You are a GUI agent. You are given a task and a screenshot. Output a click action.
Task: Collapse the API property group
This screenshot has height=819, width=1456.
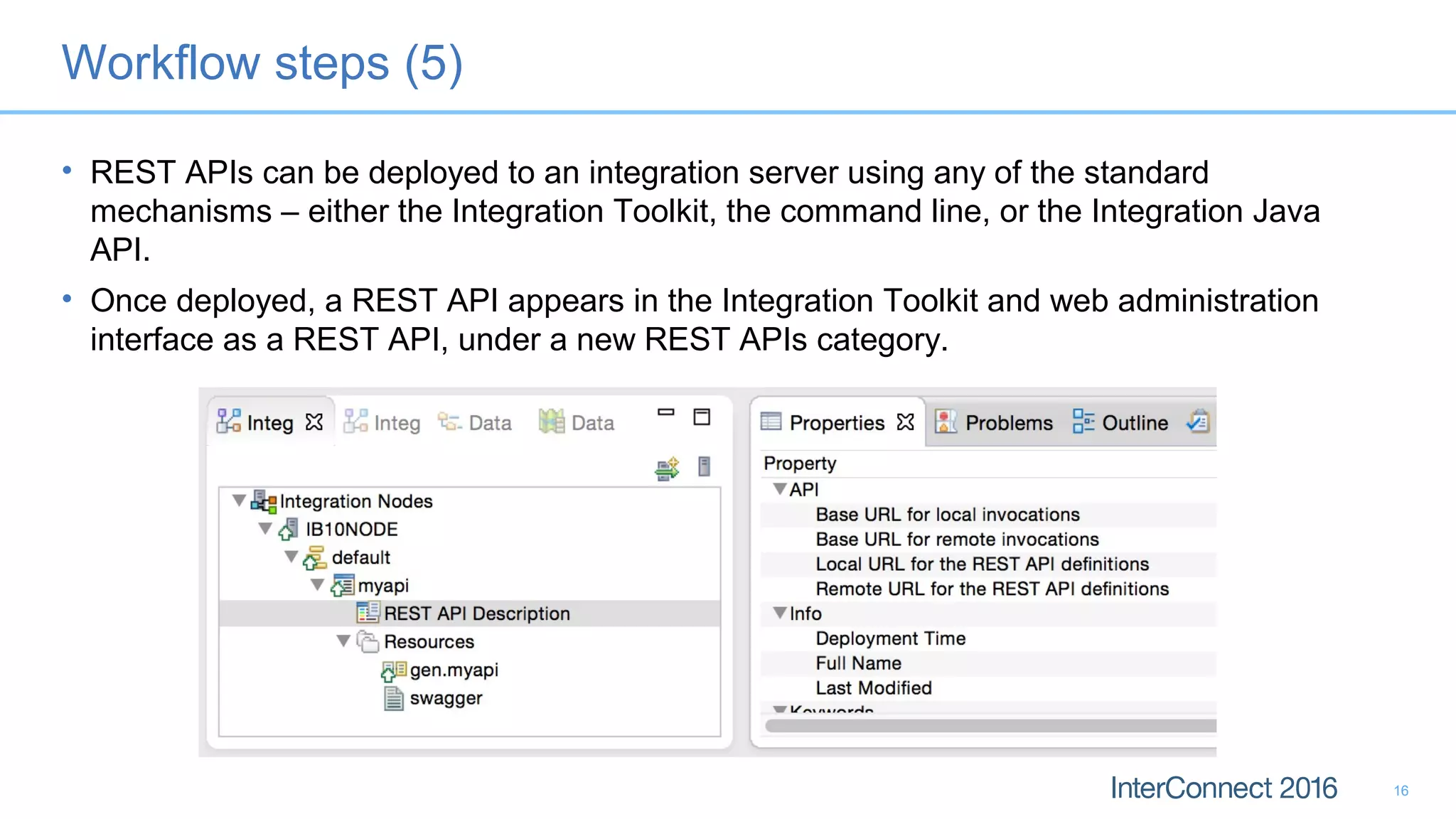780,489
